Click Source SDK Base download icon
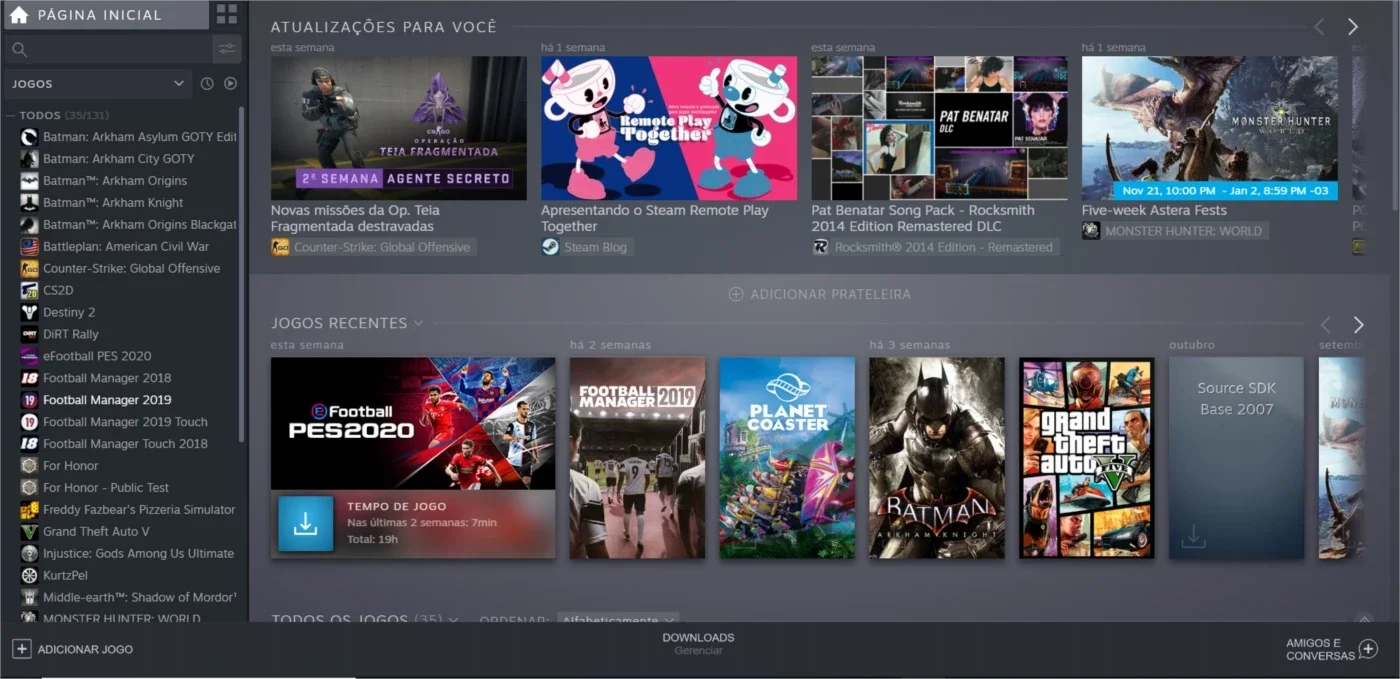The width and height of the screenshot is (1400, 679). point(1193,537)
